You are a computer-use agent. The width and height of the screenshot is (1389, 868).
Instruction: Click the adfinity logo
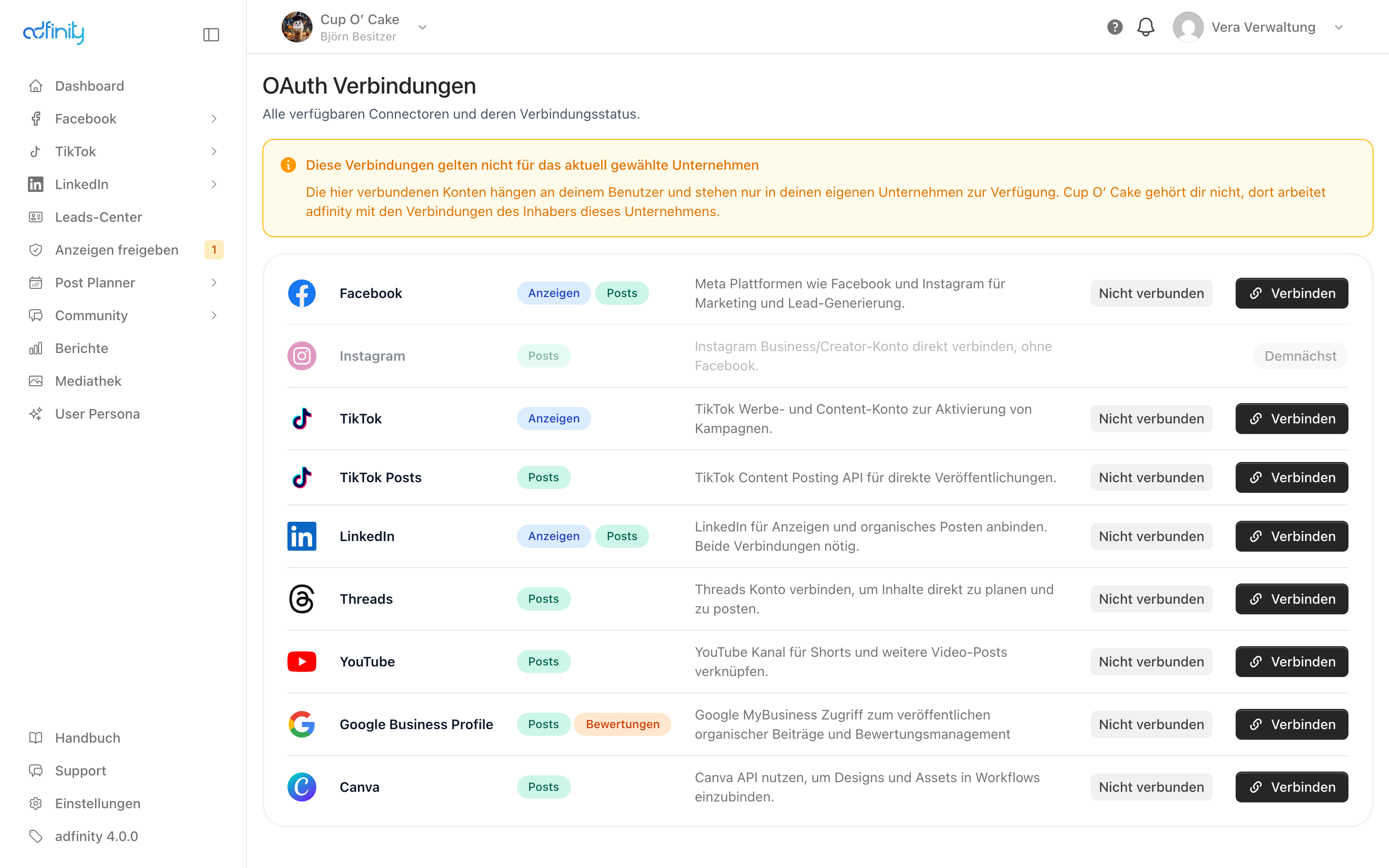[54, 32]
